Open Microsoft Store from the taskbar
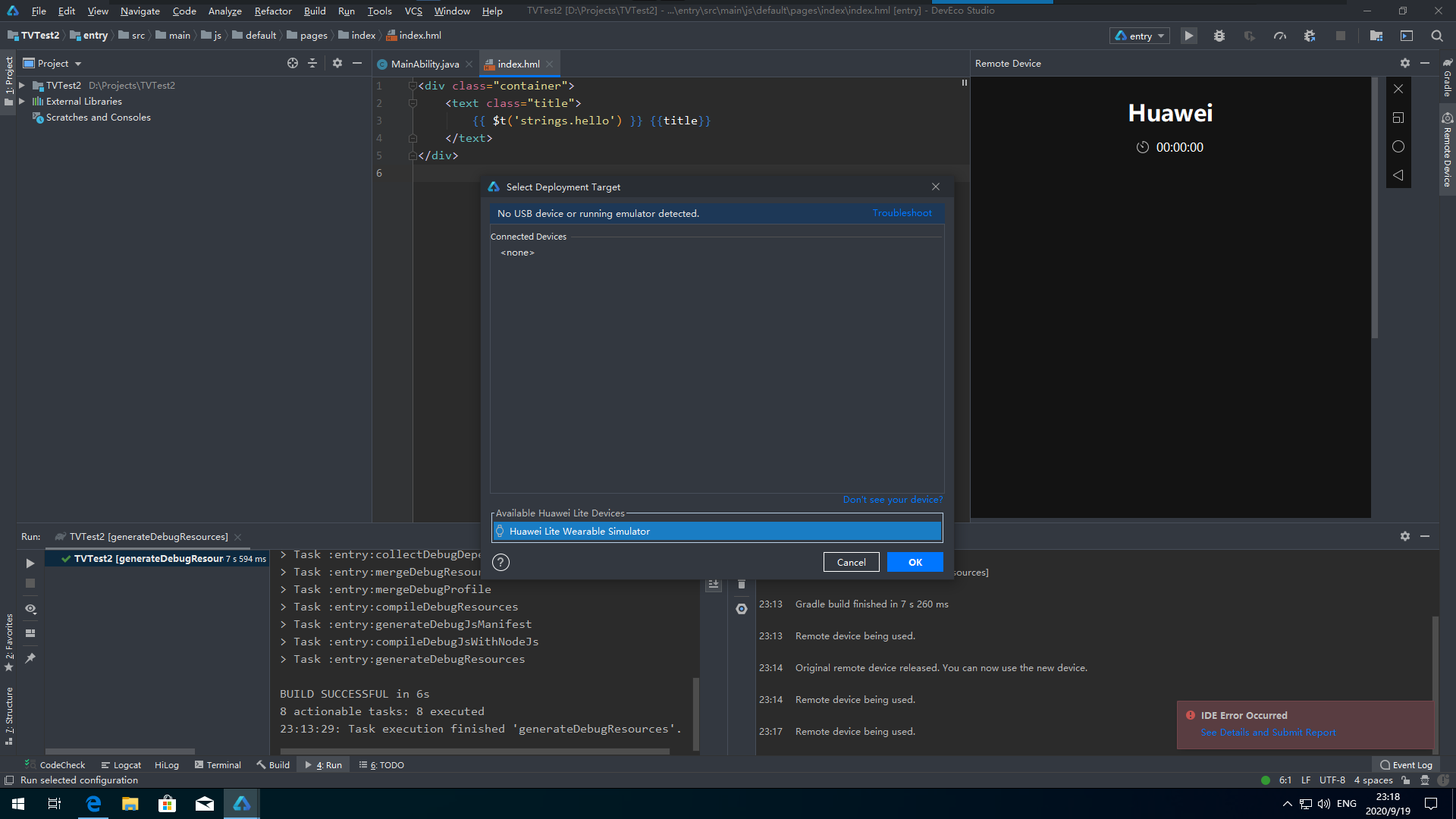 click(167, 804)
